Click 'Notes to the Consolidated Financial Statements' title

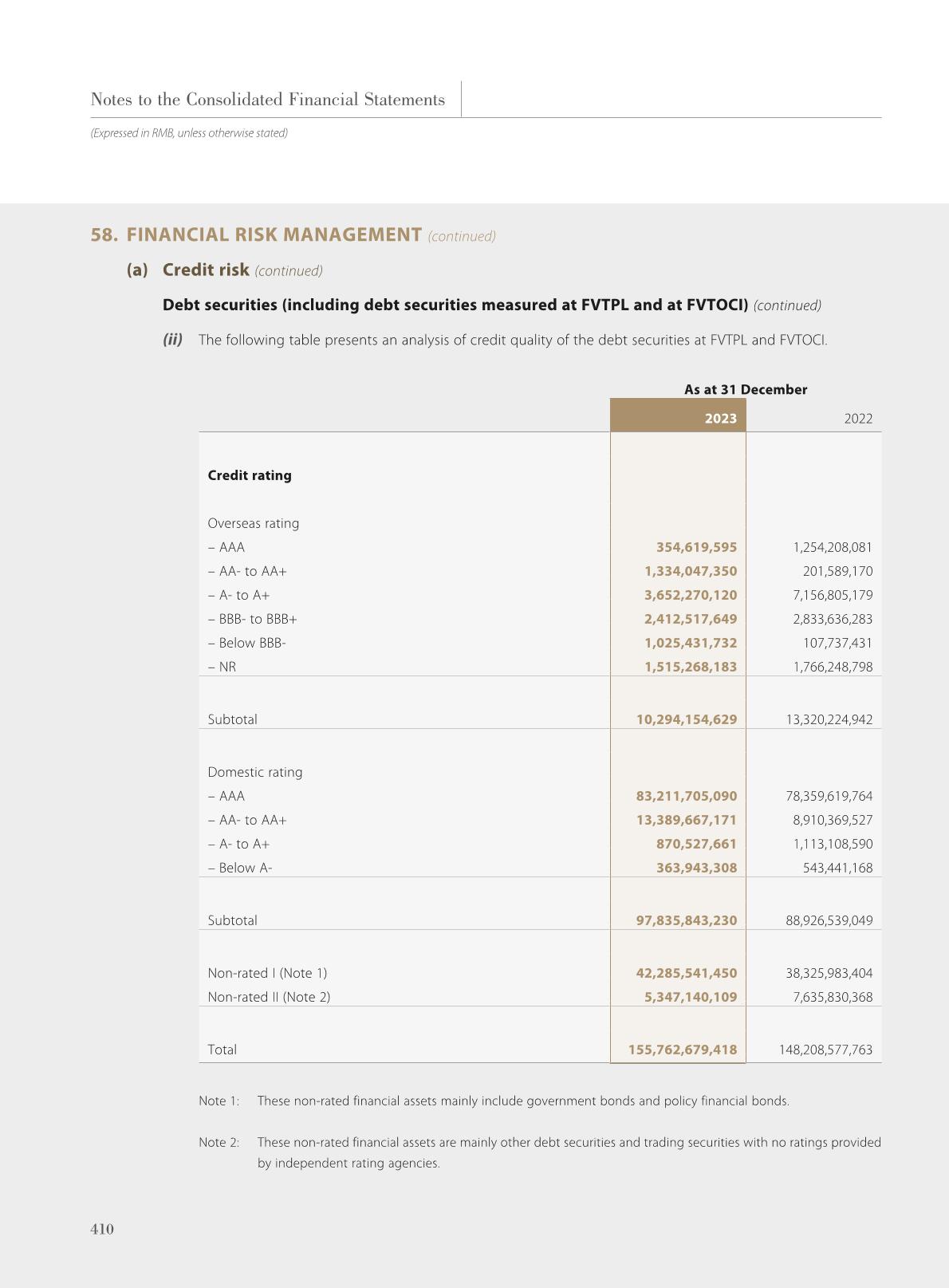pyautogui.click(x=268, y=100)
